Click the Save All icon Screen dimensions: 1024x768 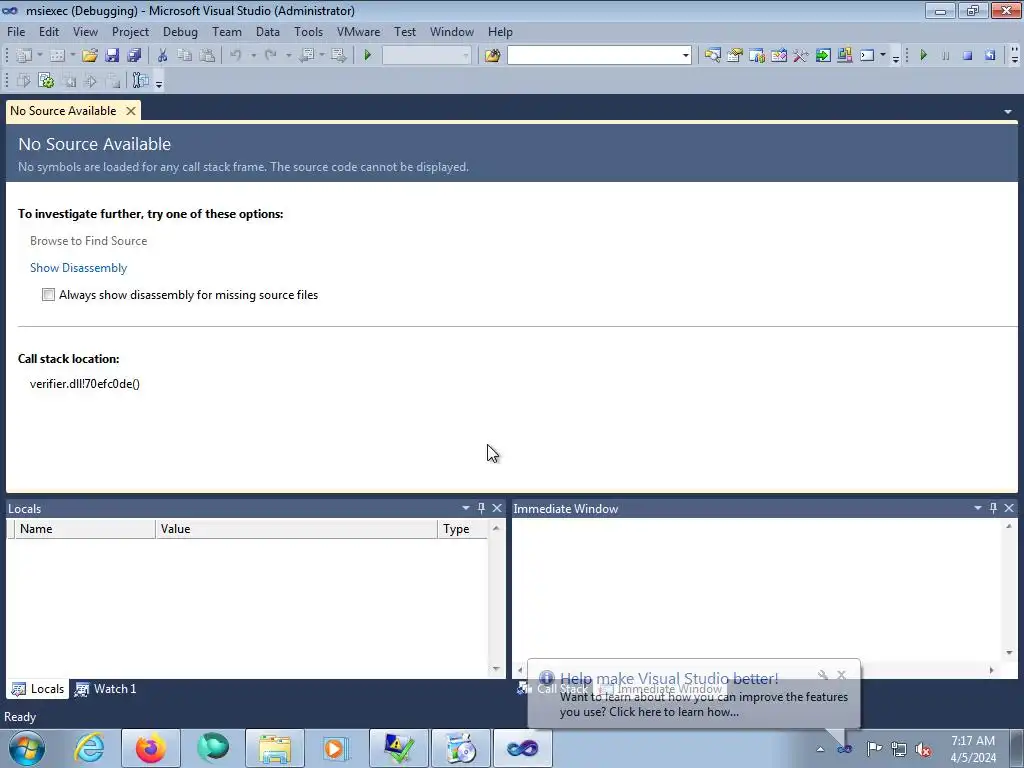tap(134, 56)
